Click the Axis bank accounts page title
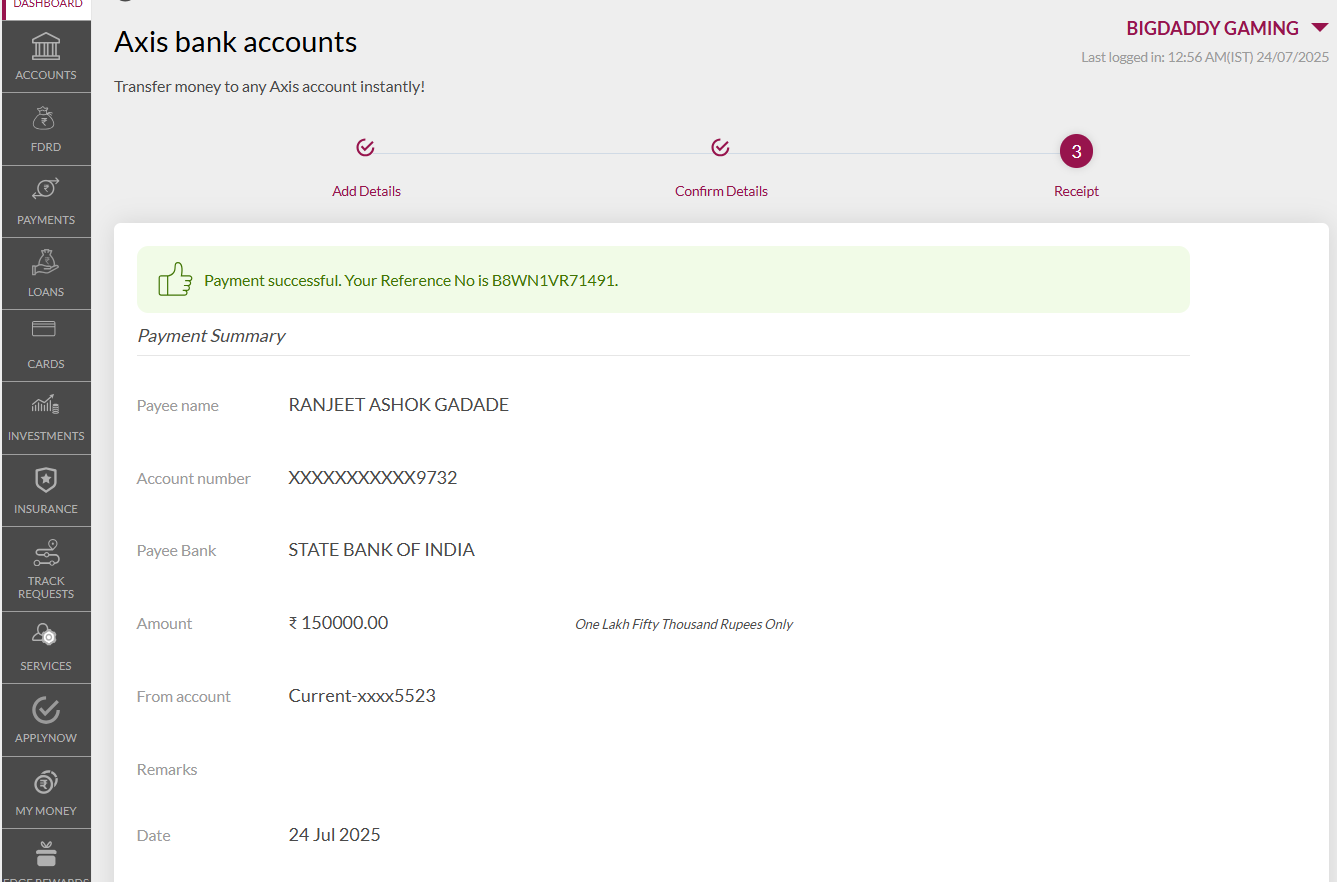This screenshot has width=1337, height=882. tap(236, 42)
